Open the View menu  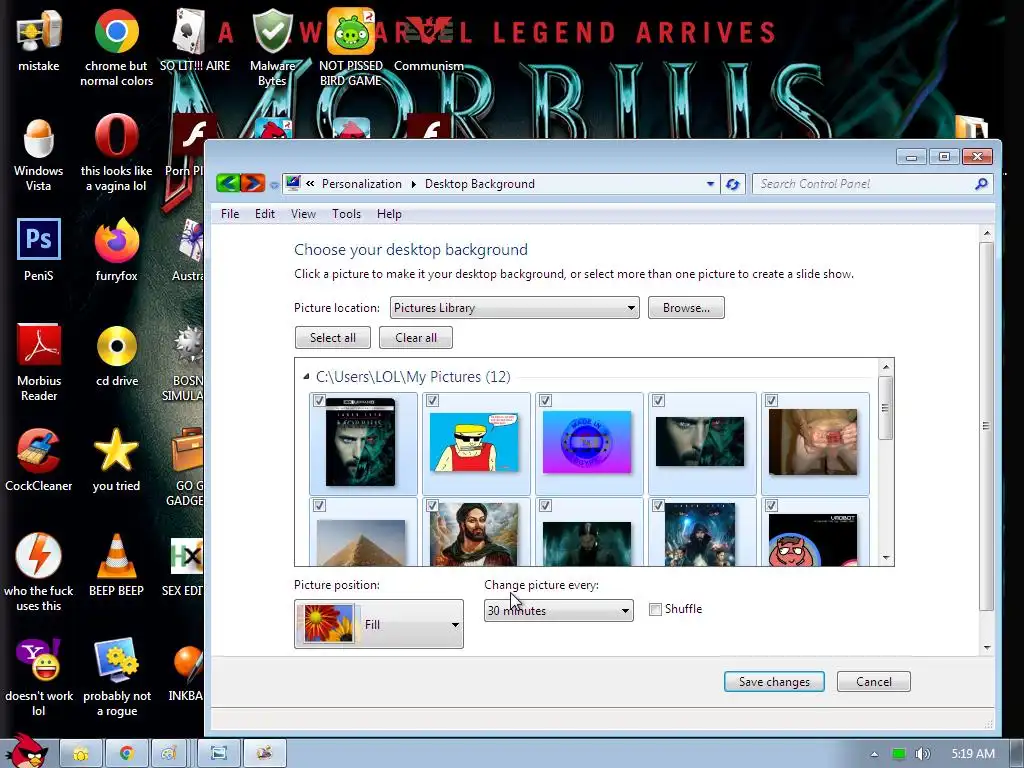(x=303, y=214)
